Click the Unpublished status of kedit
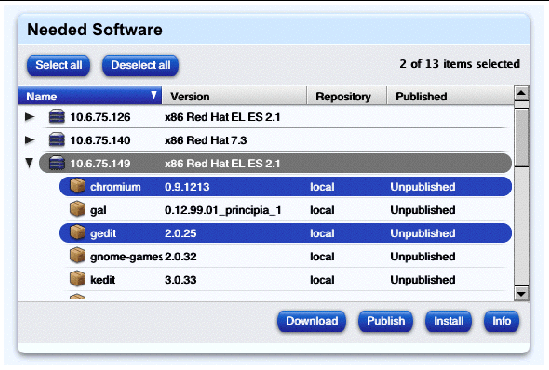 (423, 280)
